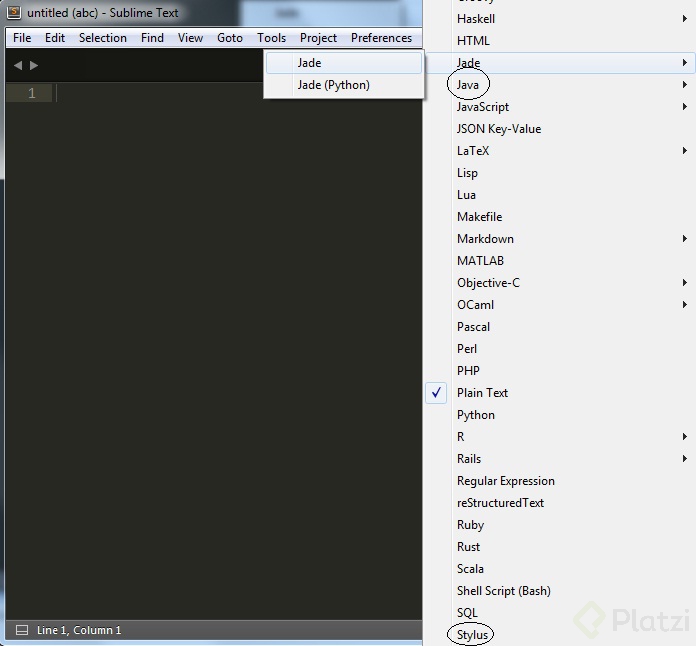Click the tab scroll right arrow
The height and width of the screenshot is (646, 696).
click(34, 65)
